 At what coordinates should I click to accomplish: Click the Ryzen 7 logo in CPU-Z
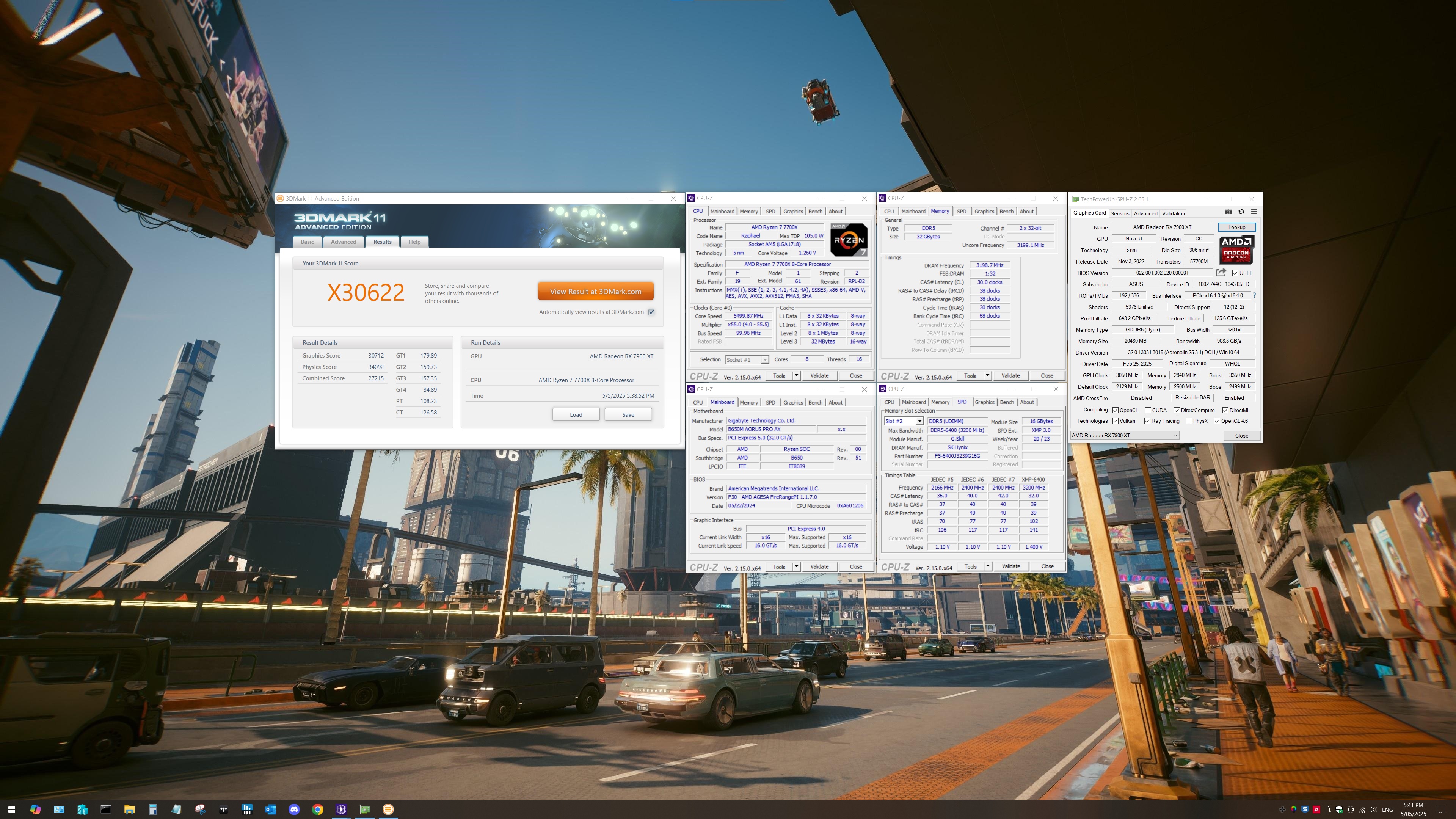coord(849,240)
